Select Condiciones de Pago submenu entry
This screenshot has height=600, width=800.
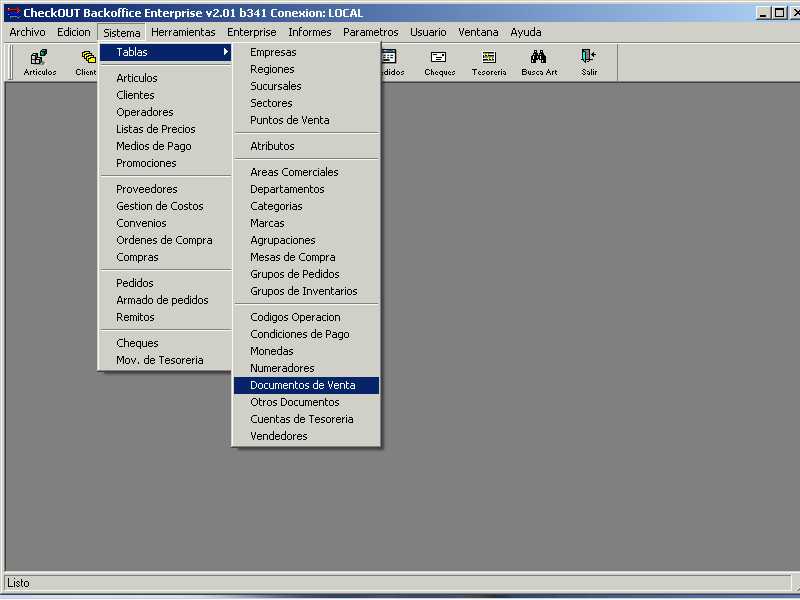coord(306,334)
